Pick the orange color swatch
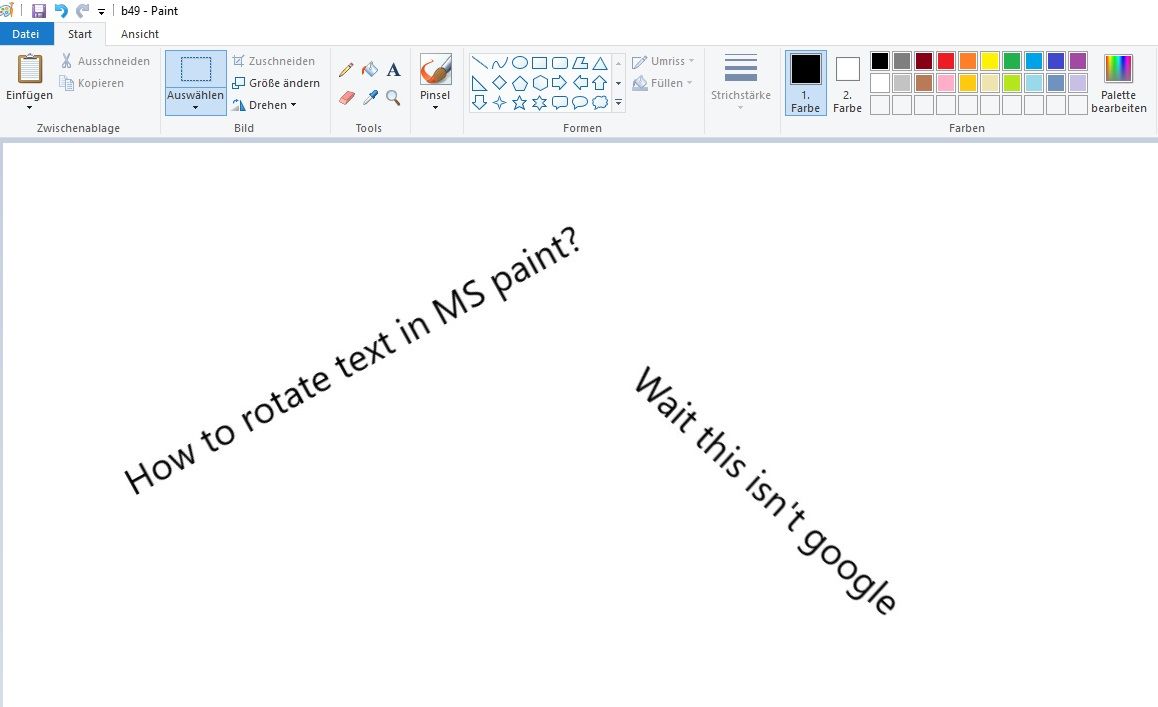Screen dimensions: 1158x707 pos(967,61)
